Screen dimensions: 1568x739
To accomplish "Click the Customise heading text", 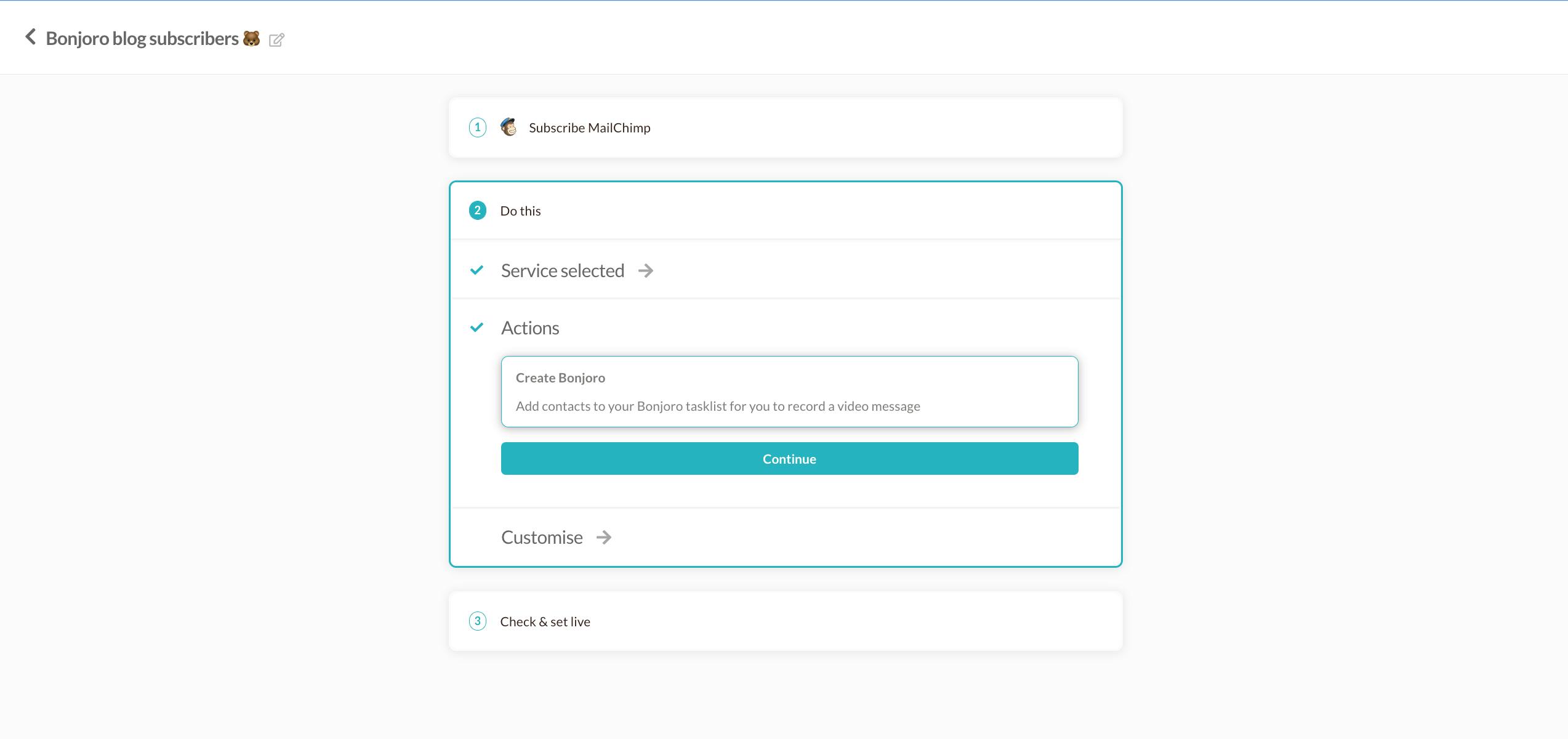I will (x=542, y=538).
